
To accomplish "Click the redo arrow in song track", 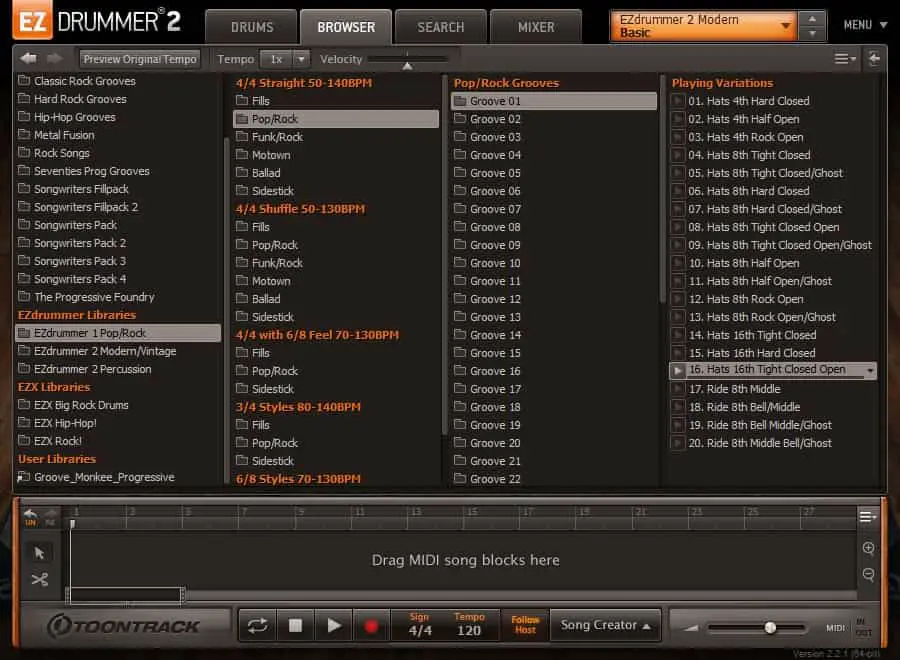I will (51, 514).
